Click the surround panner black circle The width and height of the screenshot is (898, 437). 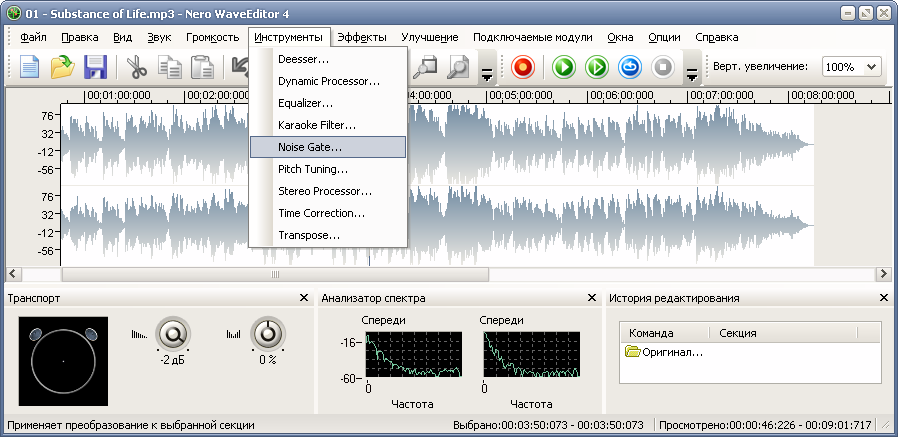(x=63, y=361)
